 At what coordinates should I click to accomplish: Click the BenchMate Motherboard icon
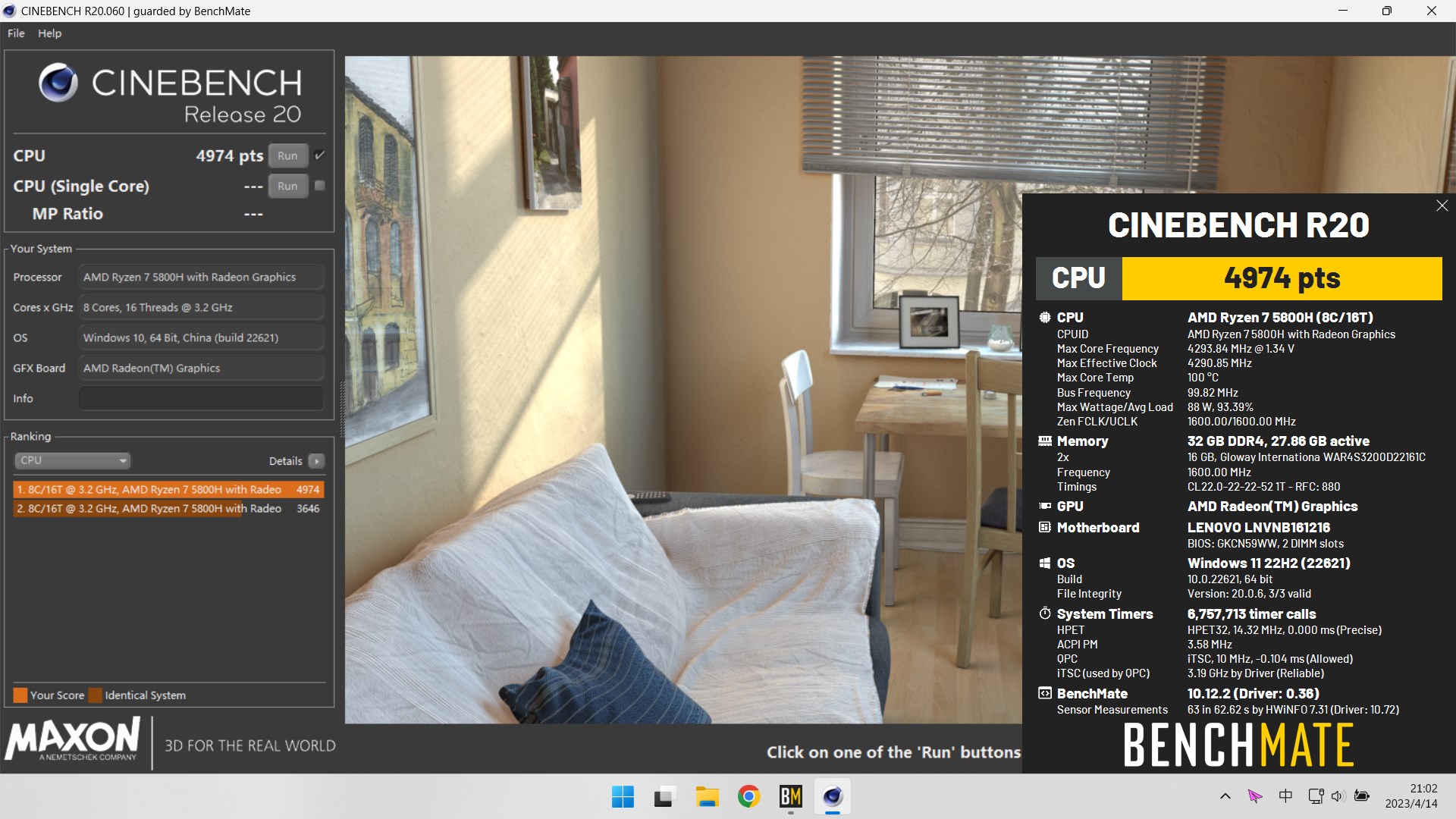tap(1045, 527)
